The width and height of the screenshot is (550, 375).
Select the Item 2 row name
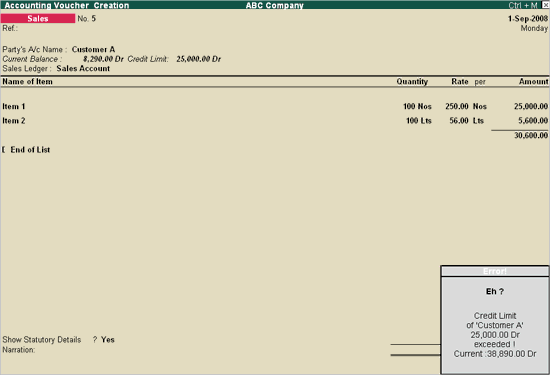14,121
